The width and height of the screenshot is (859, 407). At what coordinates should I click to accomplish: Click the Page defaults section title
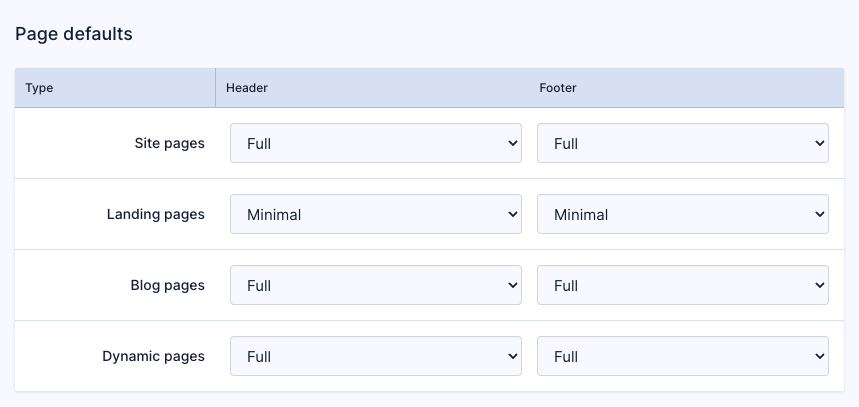pyautogui.click(x=74, y=34)
